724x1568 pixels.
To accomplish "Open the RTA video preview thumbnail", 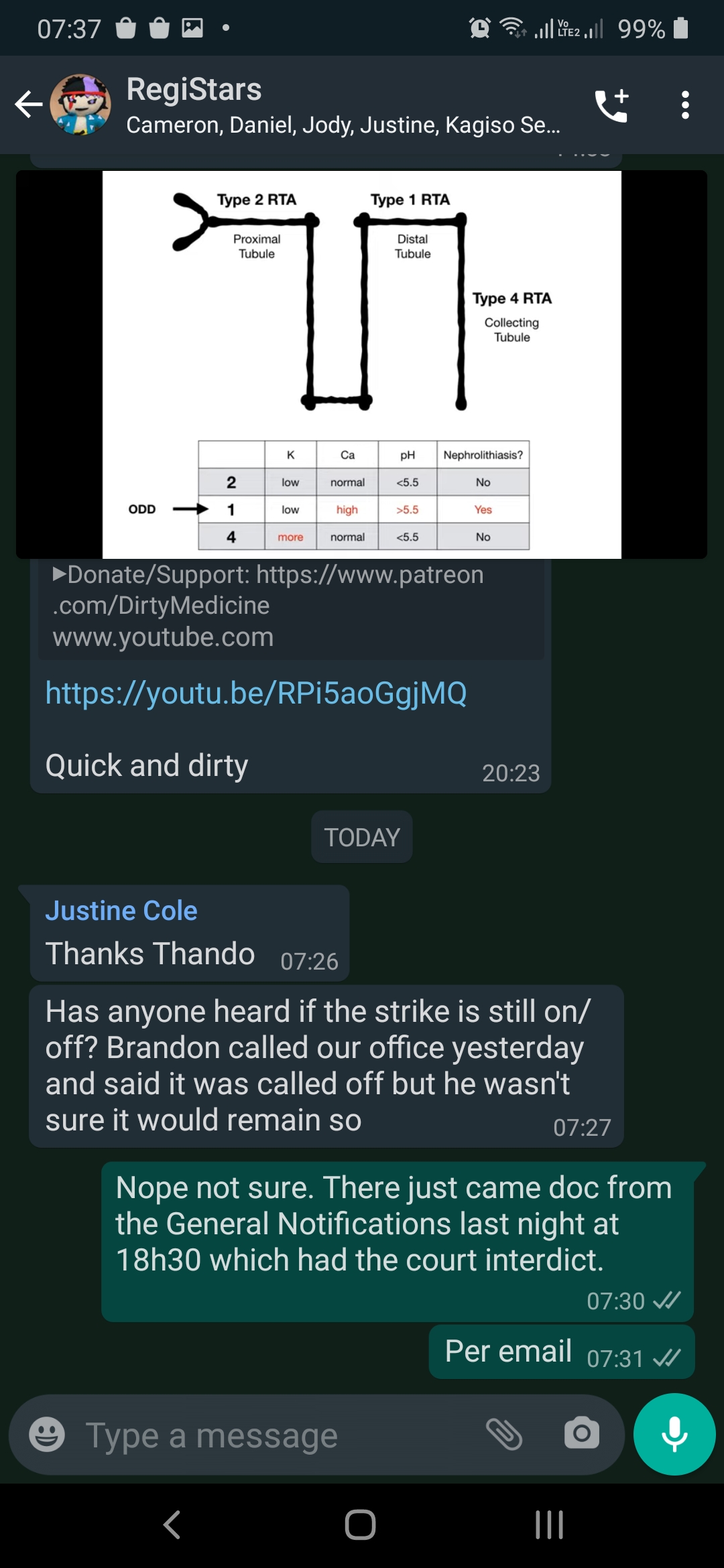I will 361,365.
